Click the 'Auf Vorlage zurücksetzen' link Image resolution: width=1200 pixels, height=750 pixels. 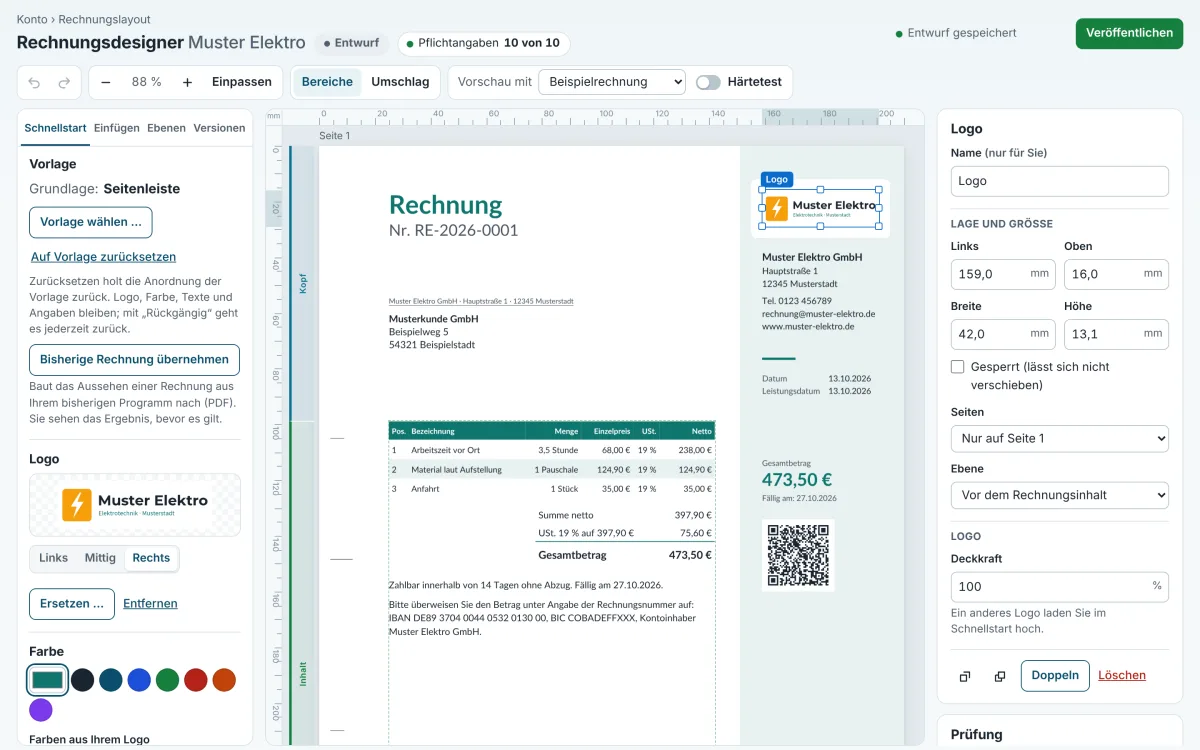(x=103, y=257)
